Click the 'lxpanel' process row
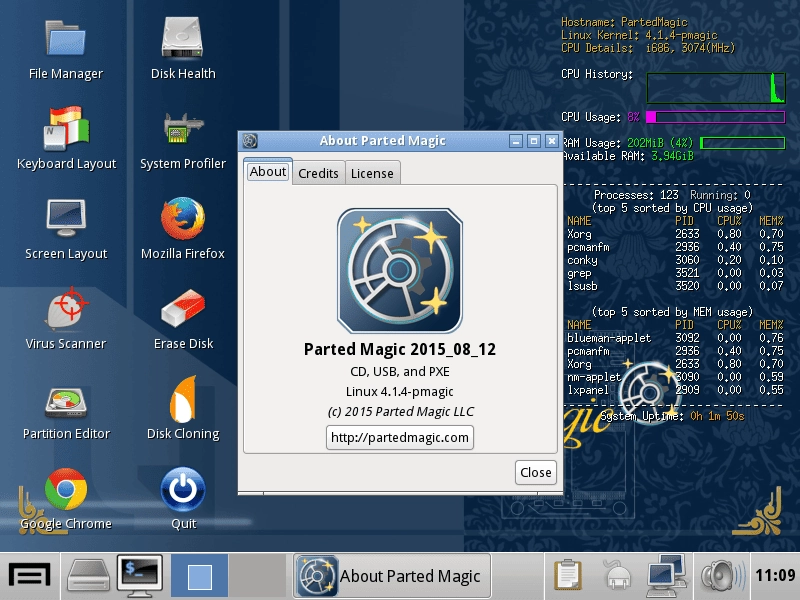This screenshot has width=800, height=600. [x=675, y=390]
